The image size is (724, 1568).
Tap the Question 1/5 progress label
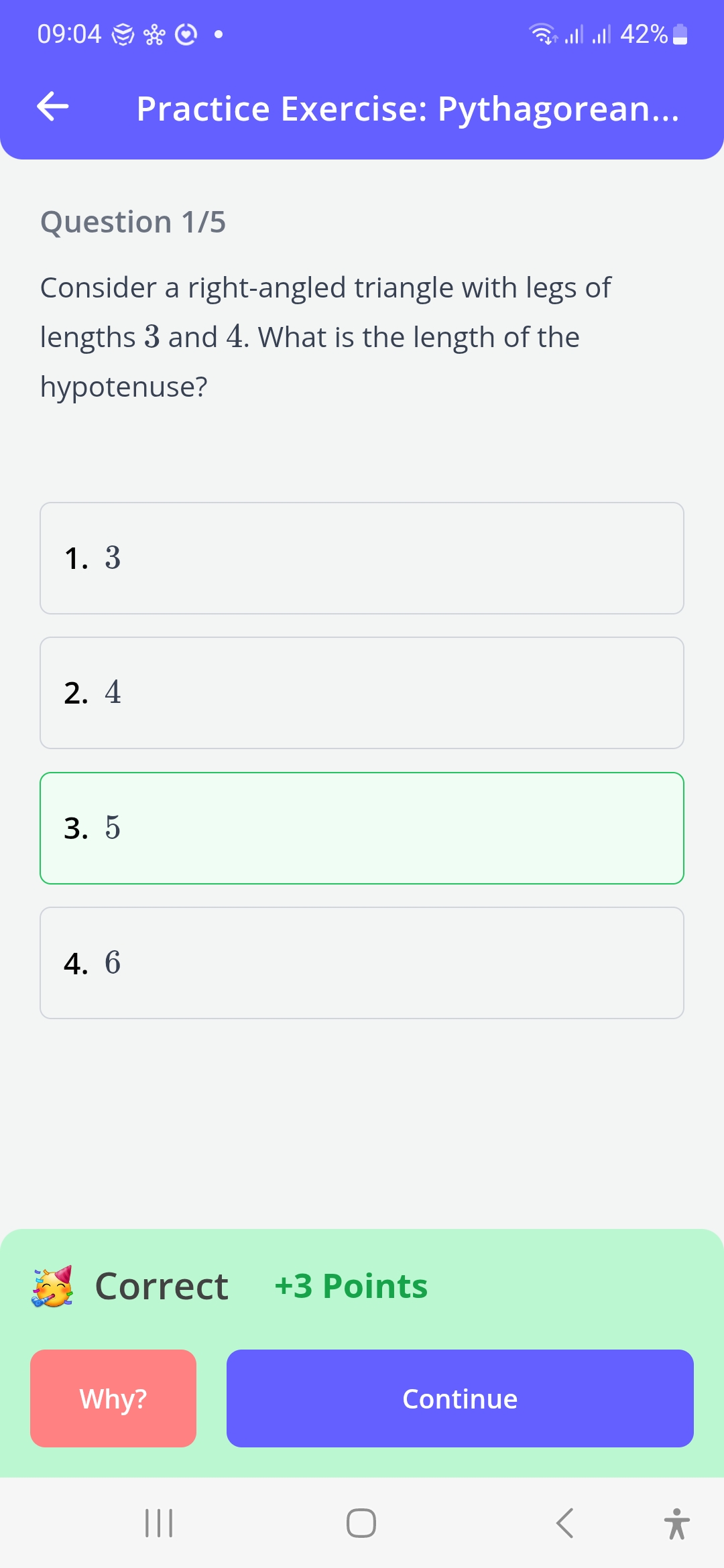133,222
